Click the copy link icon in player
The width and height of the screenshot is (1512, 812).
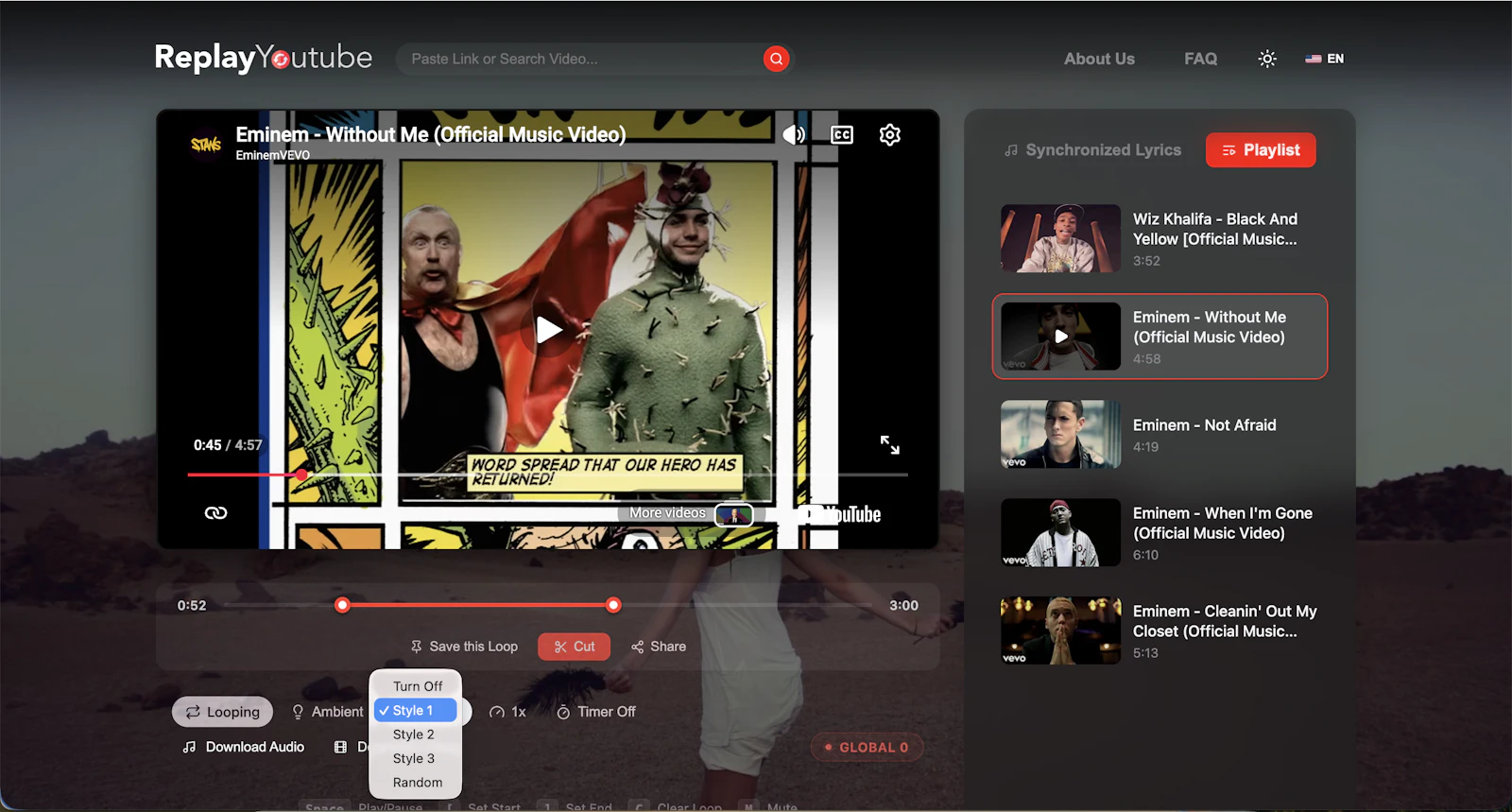(x=215, y=512)
